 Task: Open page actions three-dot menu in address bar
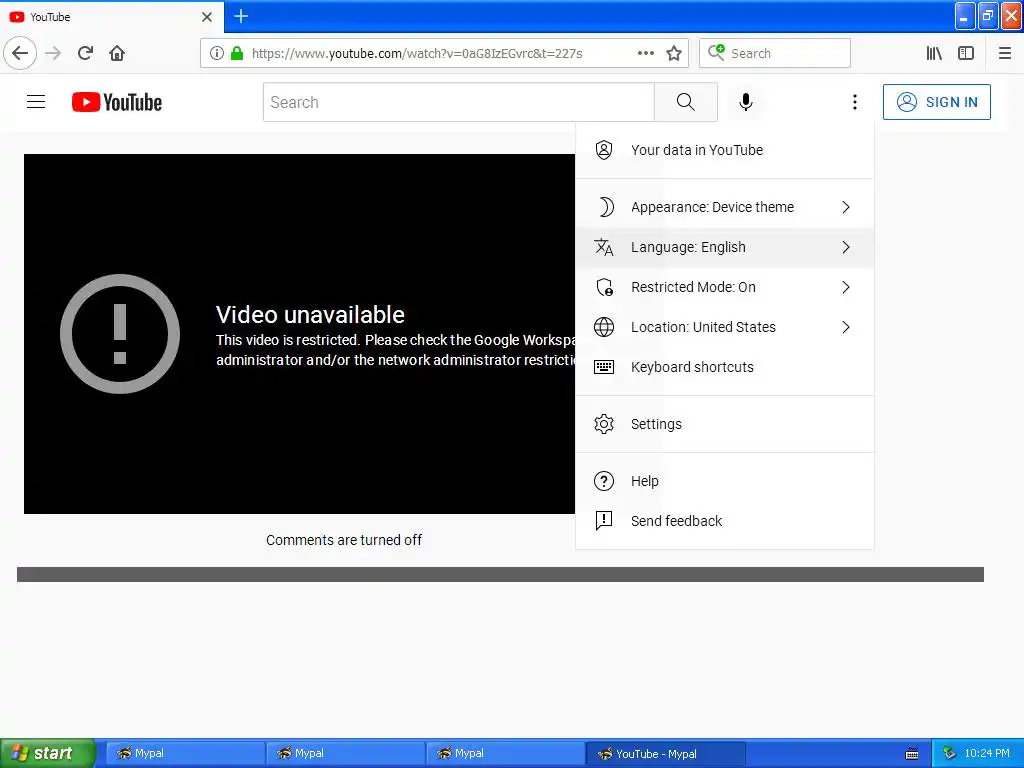646,53
